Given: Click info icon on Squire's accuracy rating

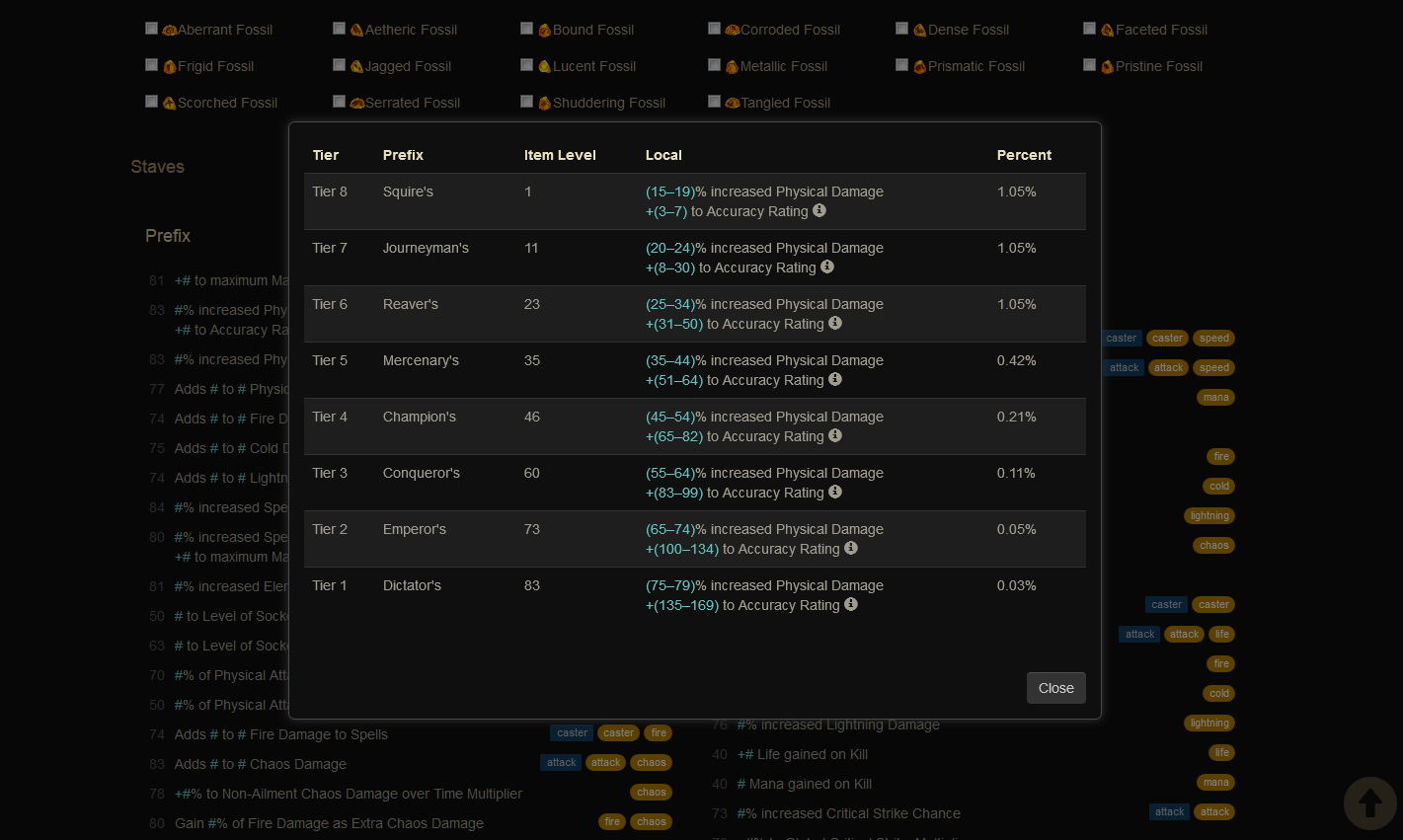Looking at the screenshot, I should tap(819, 210).
